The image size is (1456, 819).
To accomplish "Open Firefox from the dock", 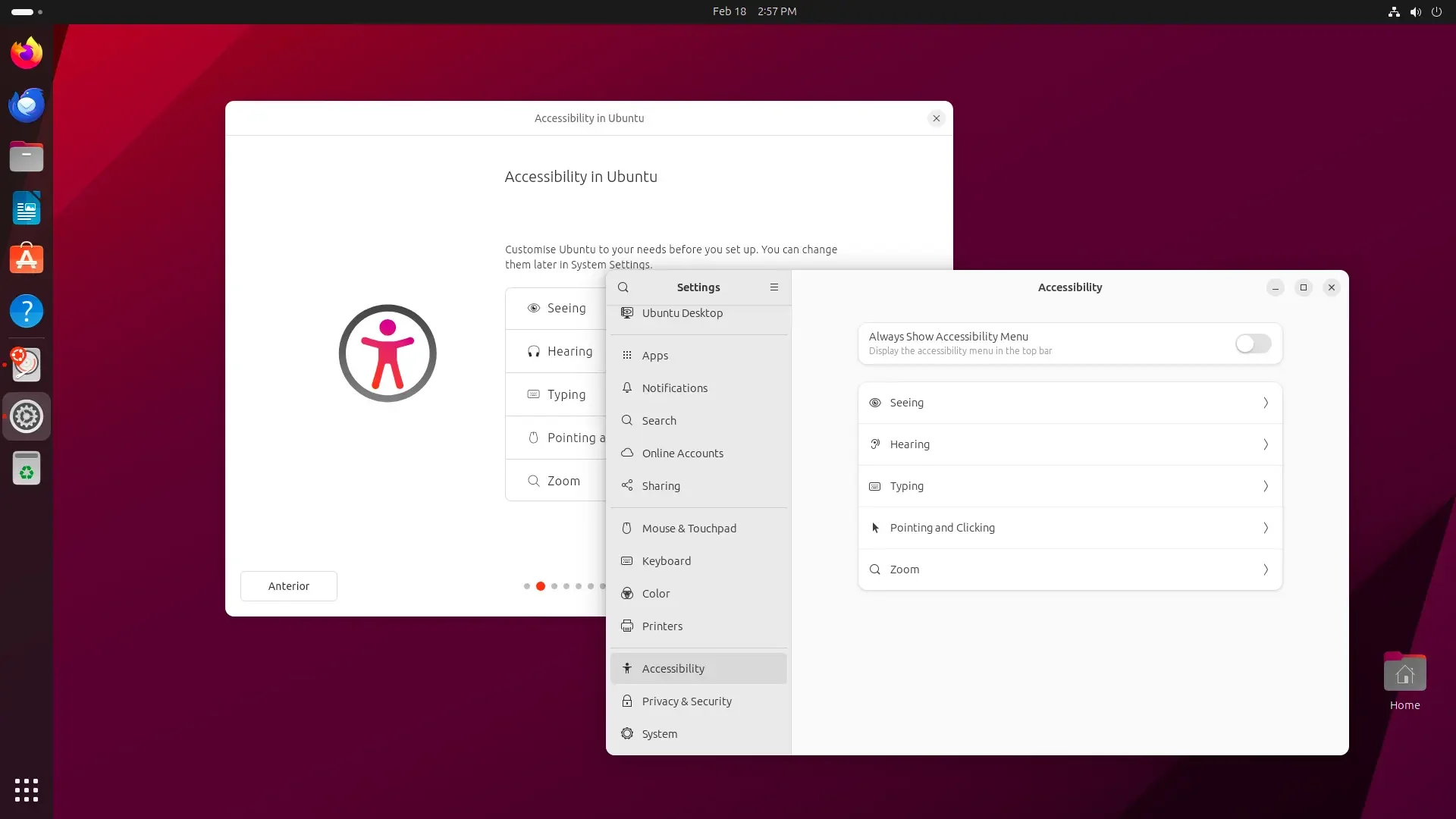I will [27, 53].
